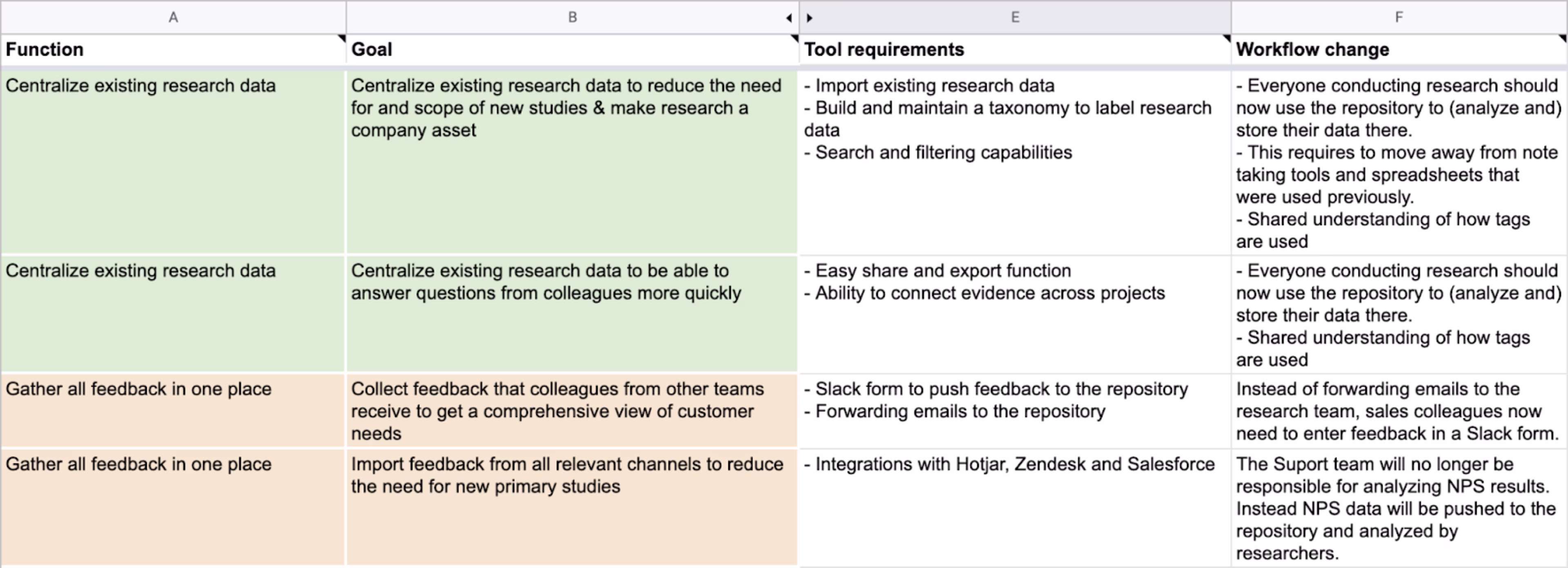Select column A header
This screenshot has height=568, width=1568.
[174, 16]
